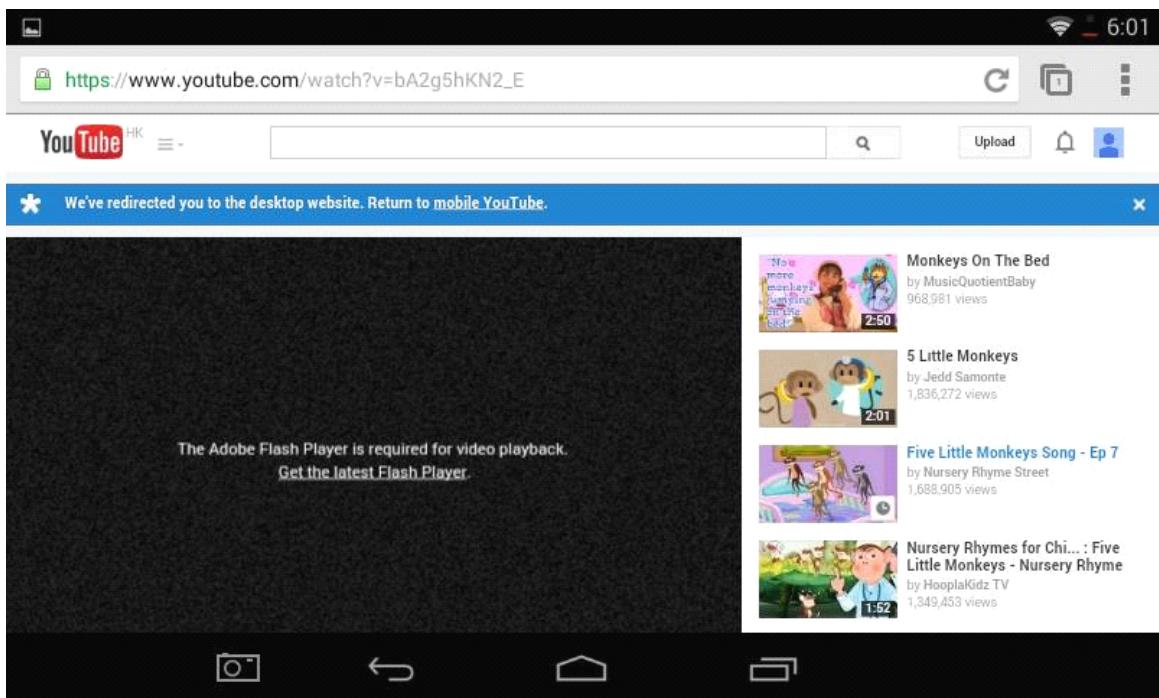Open the Monkeys On The Bed thumbnail
Screen dimensions: 1159x698
point(828,293)
